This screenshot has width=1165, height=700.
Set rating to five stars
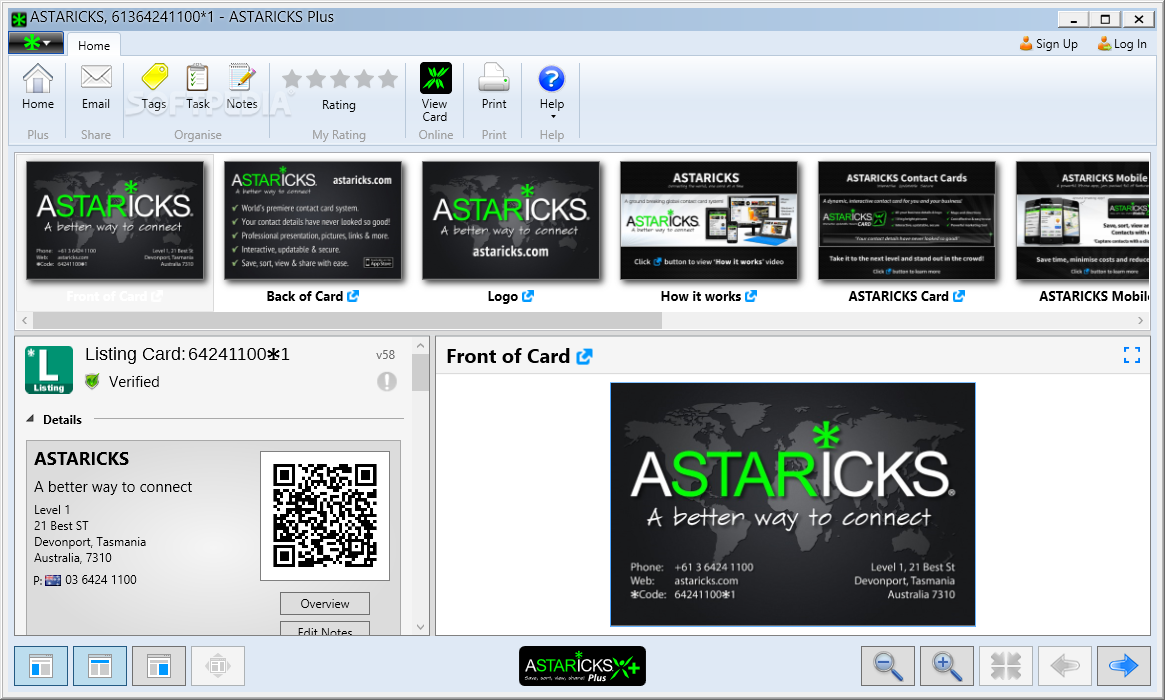coord(387,78)
